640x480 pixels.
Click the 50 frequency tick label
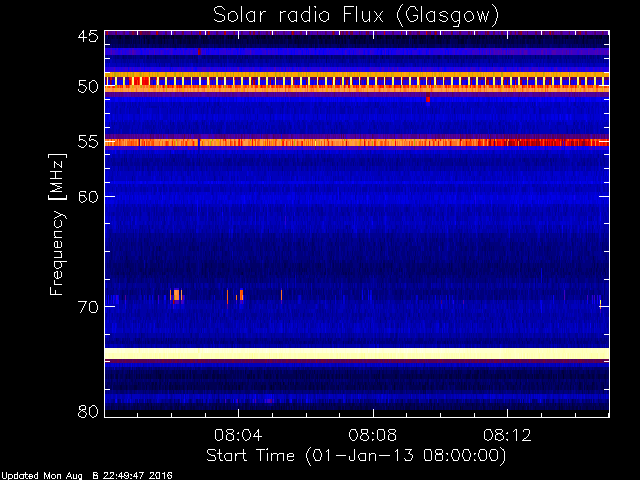point(88,87)
